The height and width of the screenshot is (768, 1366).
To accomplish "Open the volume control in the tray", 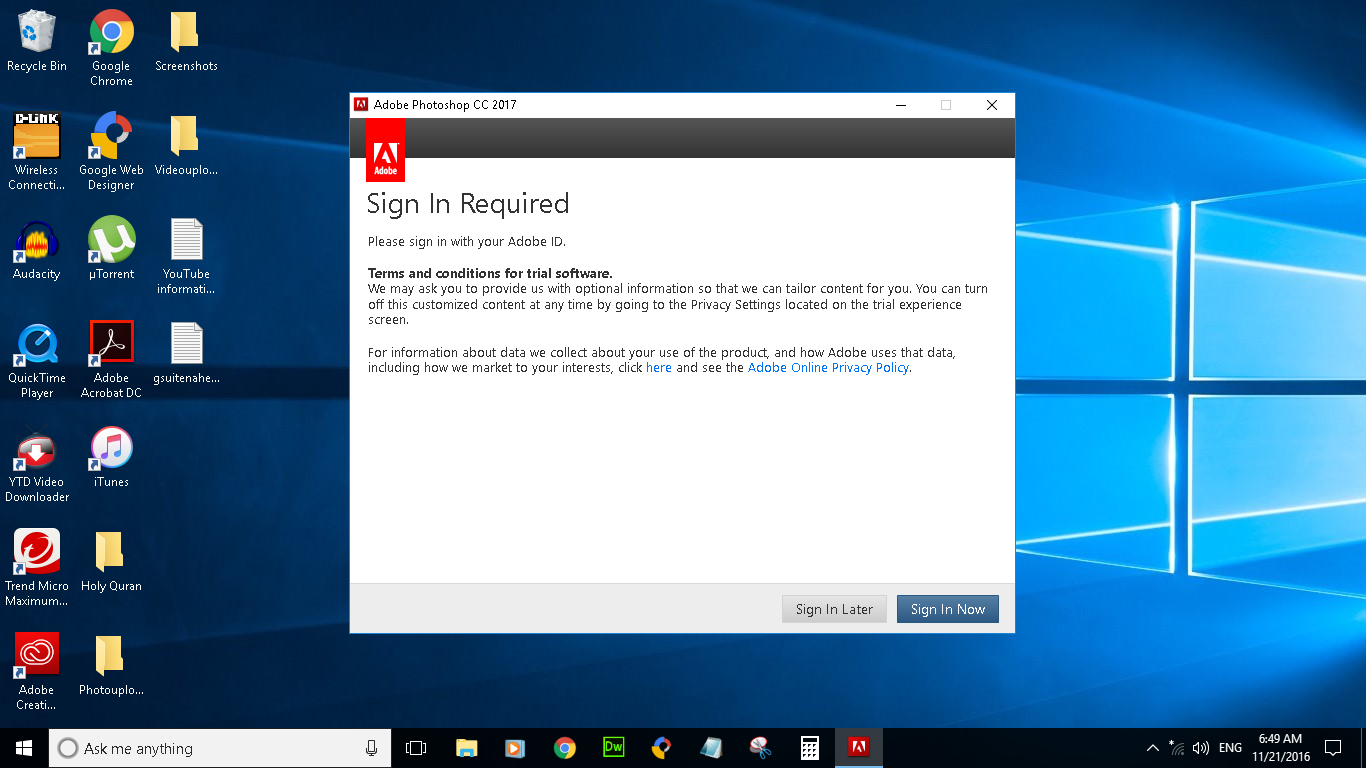I will coord(1201,748).
